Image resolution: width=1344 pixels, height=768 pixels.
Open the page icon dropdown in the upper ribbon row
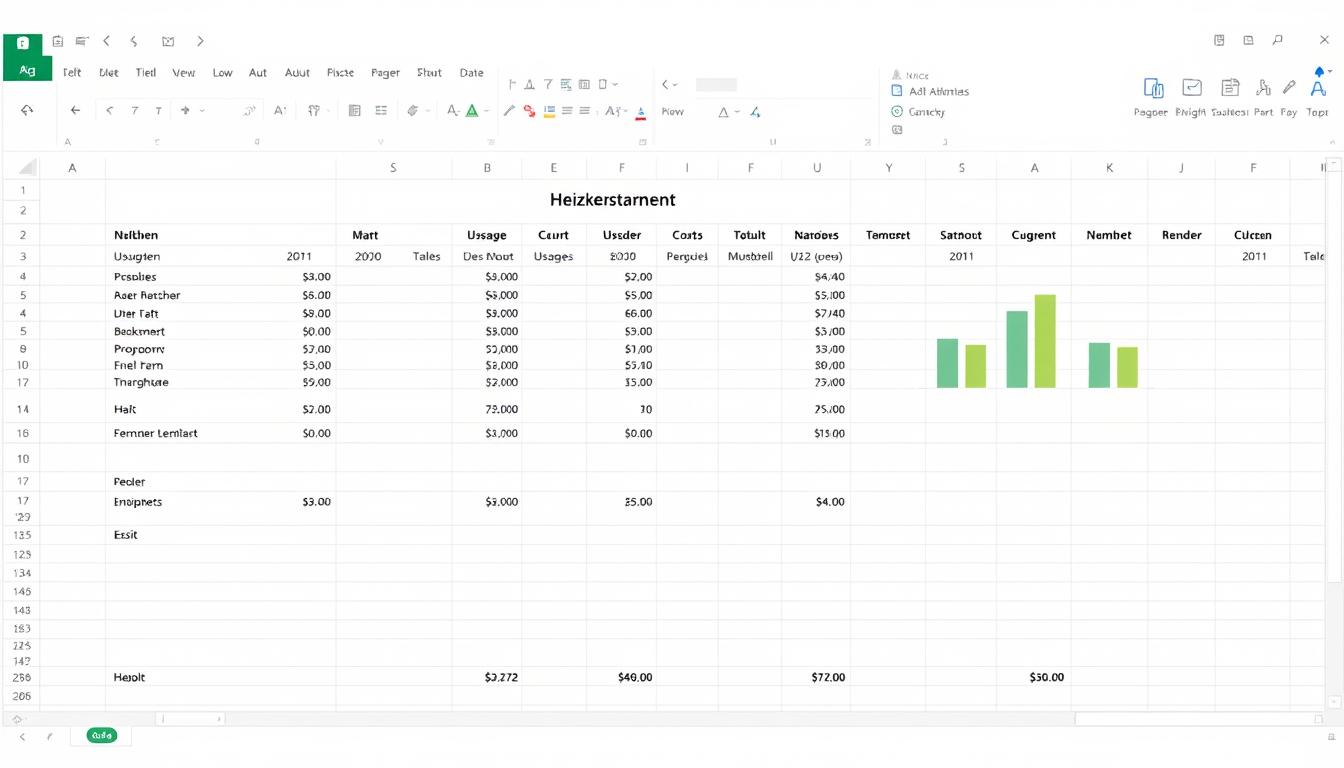[x=615, y=85]
